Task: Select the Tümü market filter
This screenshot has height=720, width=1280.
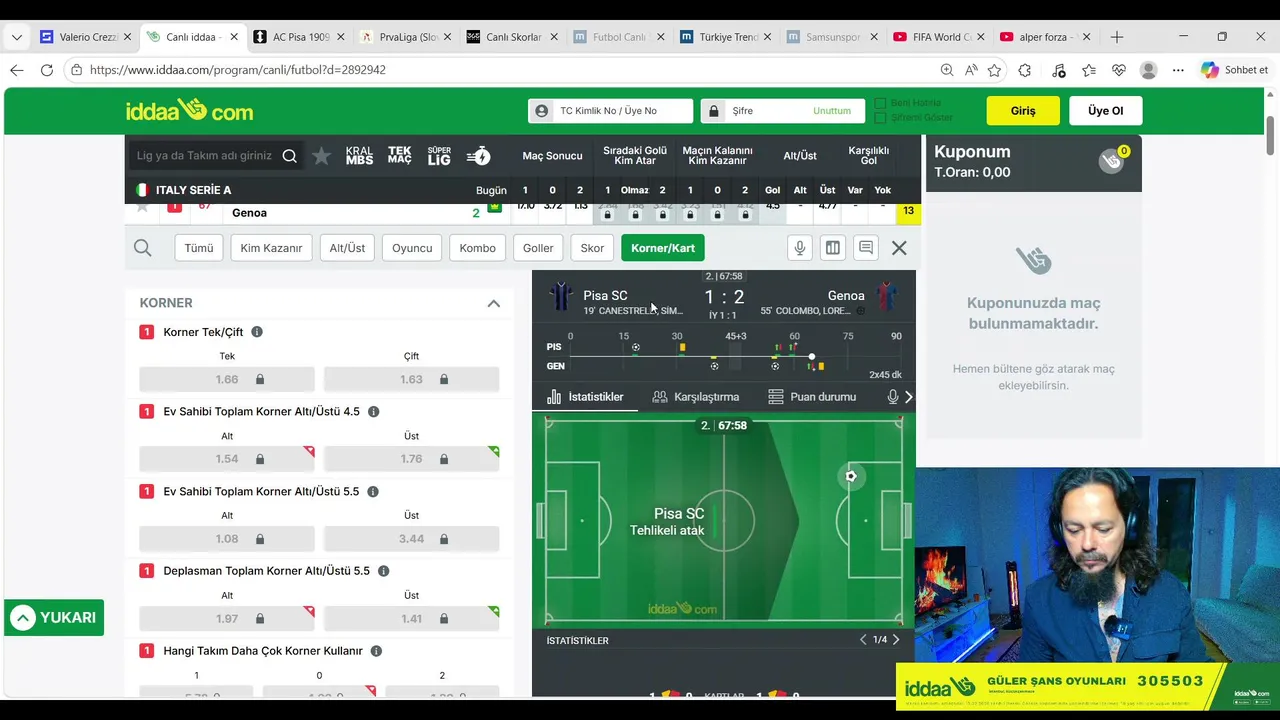Action: pyautogui.click(x=198, y=248)
